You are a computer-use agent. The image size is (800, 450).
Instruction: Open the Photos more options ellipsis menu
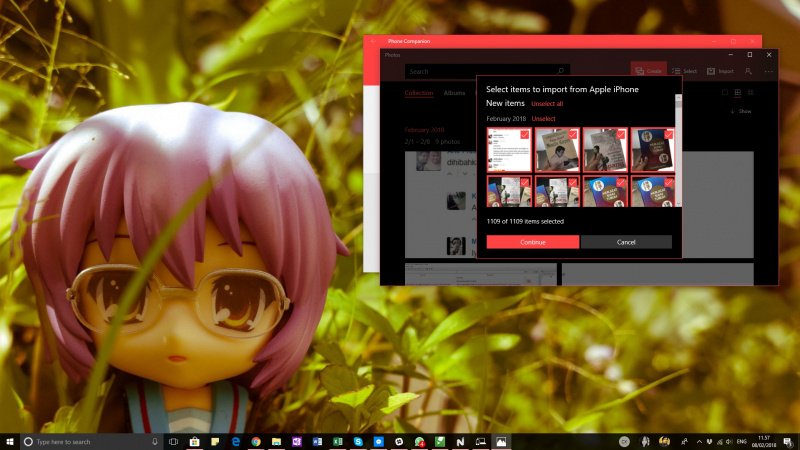768,71
